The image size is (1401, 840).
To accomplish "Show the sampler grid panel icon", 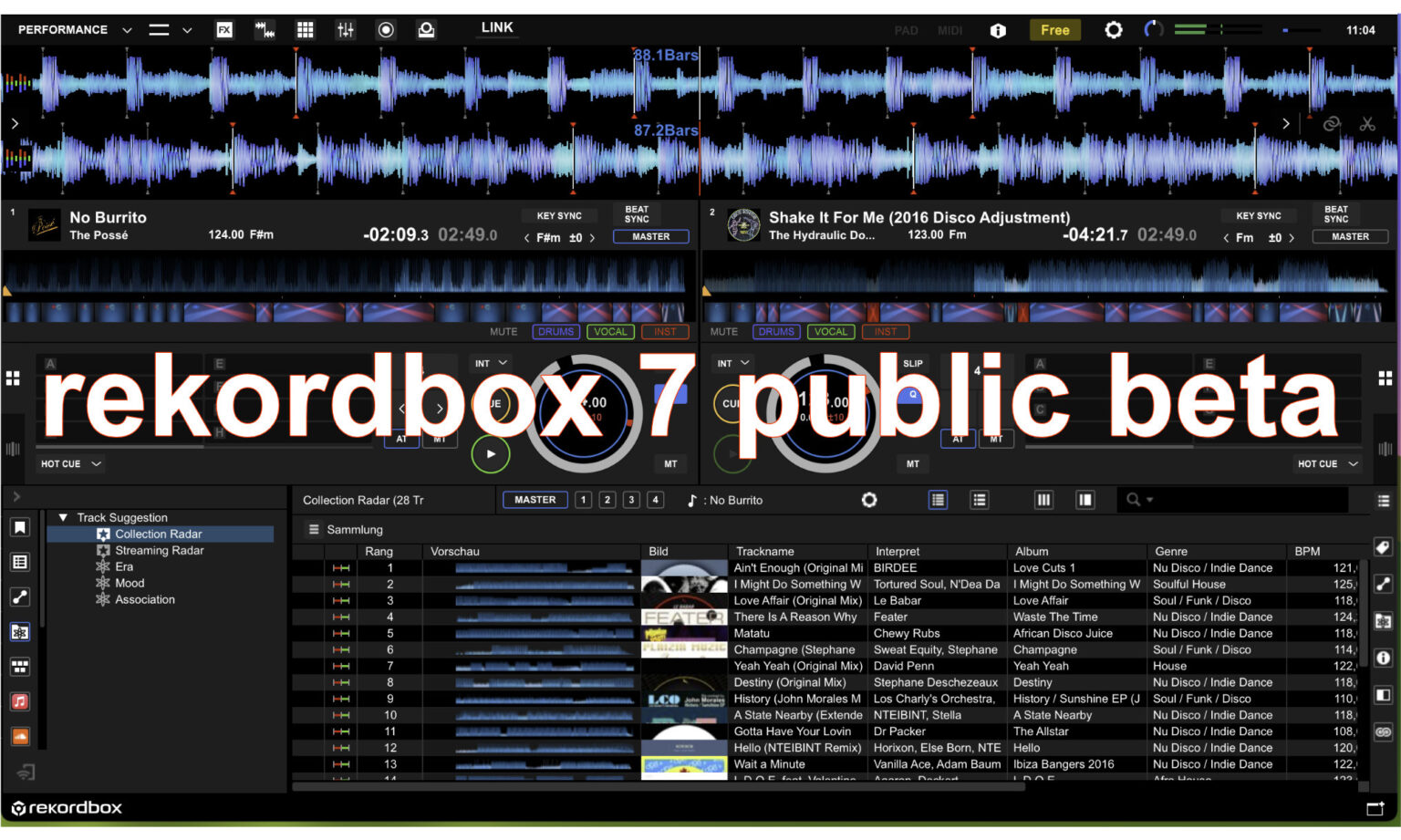I will click(x=306, y=30).
